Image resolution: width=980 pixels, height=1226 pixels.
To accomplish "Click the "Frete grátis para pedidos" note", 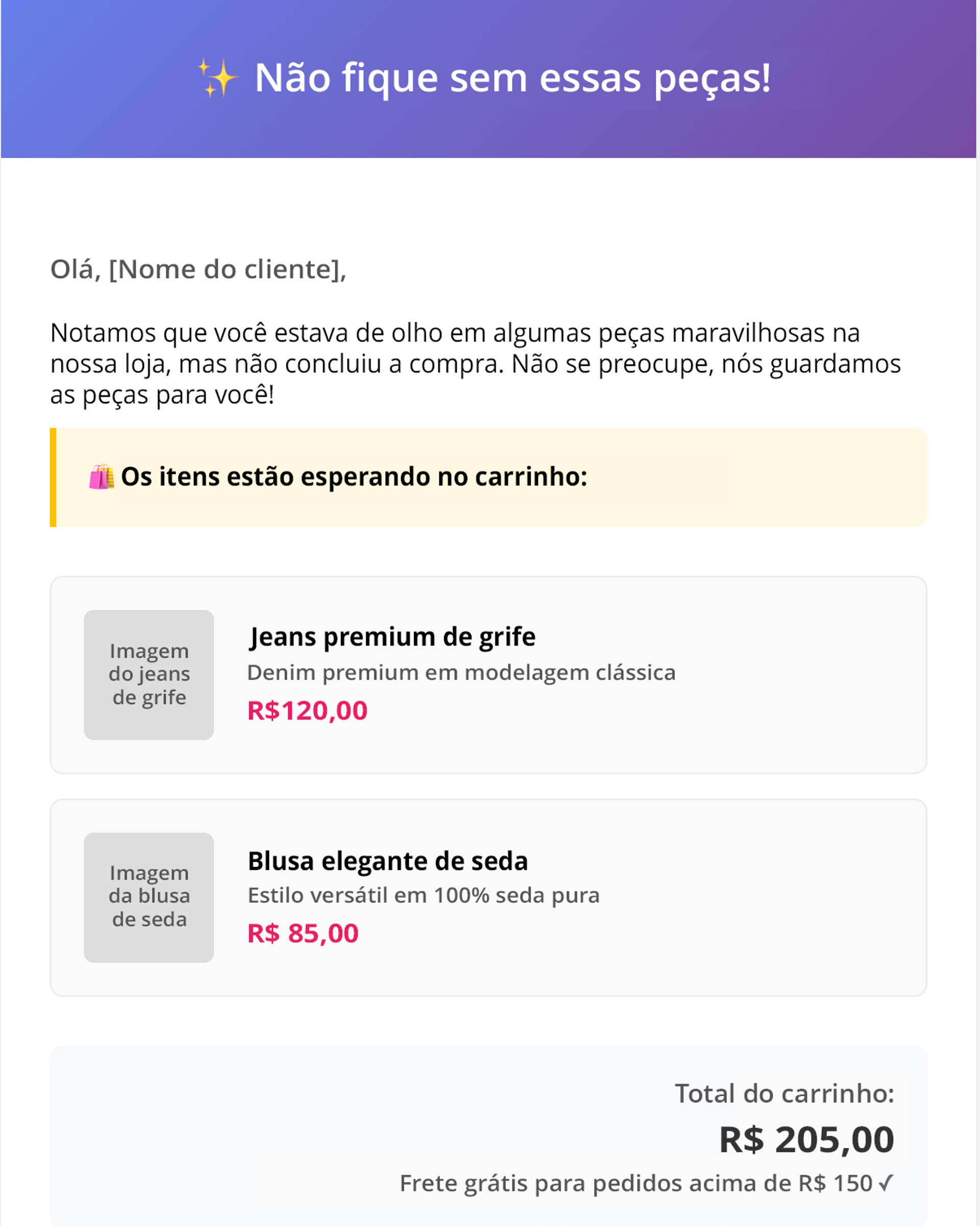I will (635, 1183).
